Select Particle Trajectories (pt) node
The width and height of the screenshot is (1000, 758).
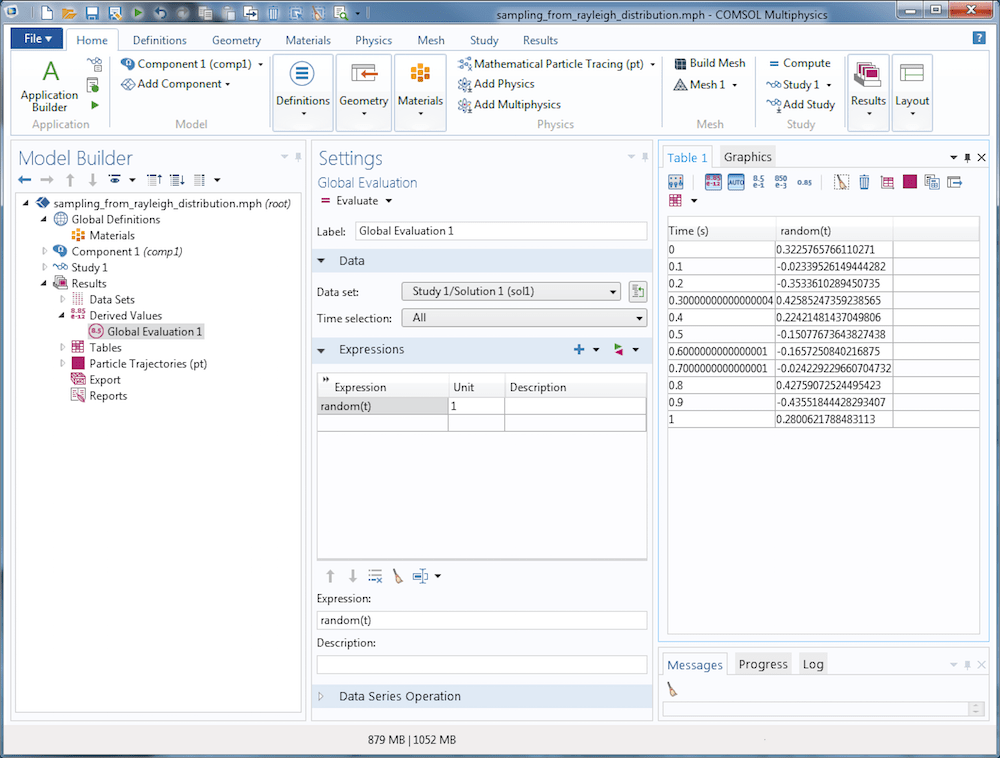click(x=139, y=363)
